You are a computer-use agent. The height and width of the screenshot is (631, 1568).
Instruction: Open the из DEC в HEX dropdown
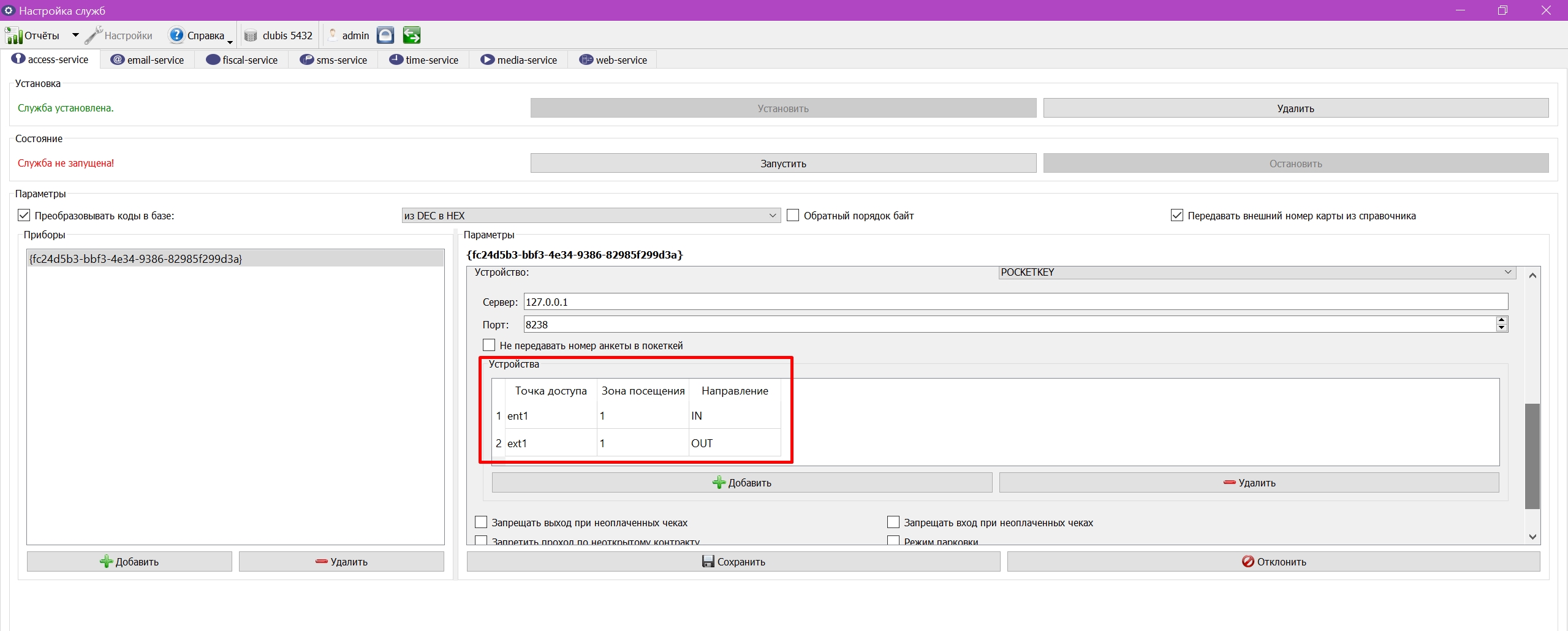[x=591, y=216]
